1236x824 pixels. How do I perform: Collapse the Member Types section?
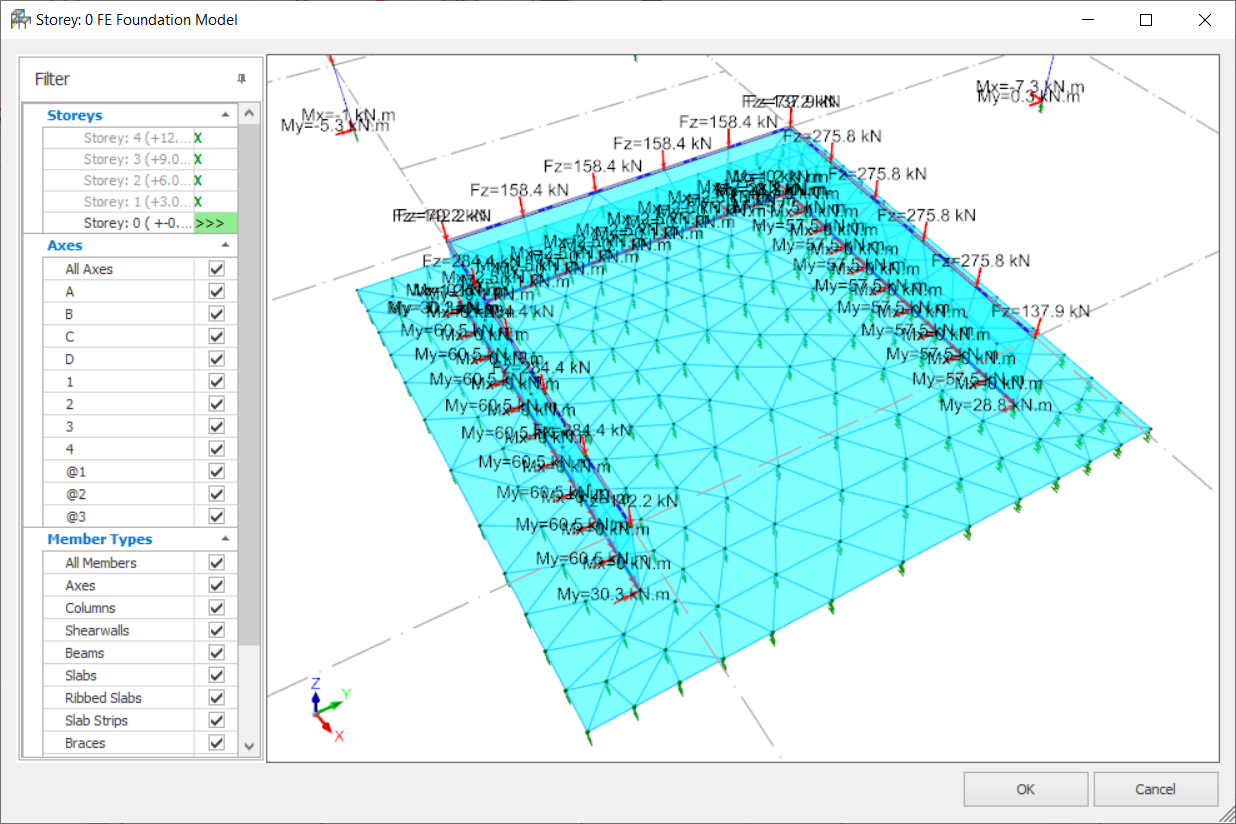click(x=225, y=539)
